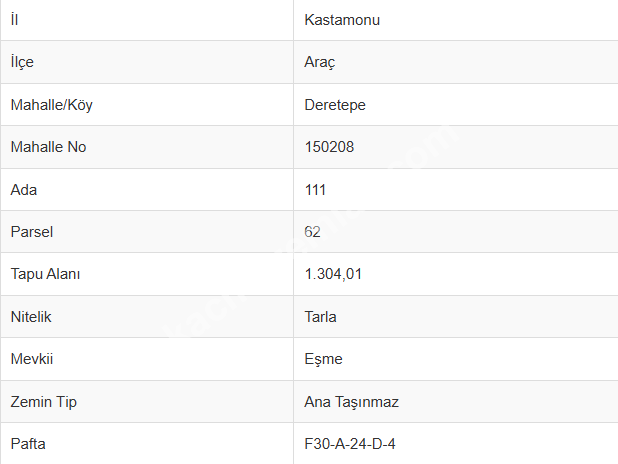Click the Deretepe village value
The width and height of the screenshot is (618, 464).
coord(336,105)
